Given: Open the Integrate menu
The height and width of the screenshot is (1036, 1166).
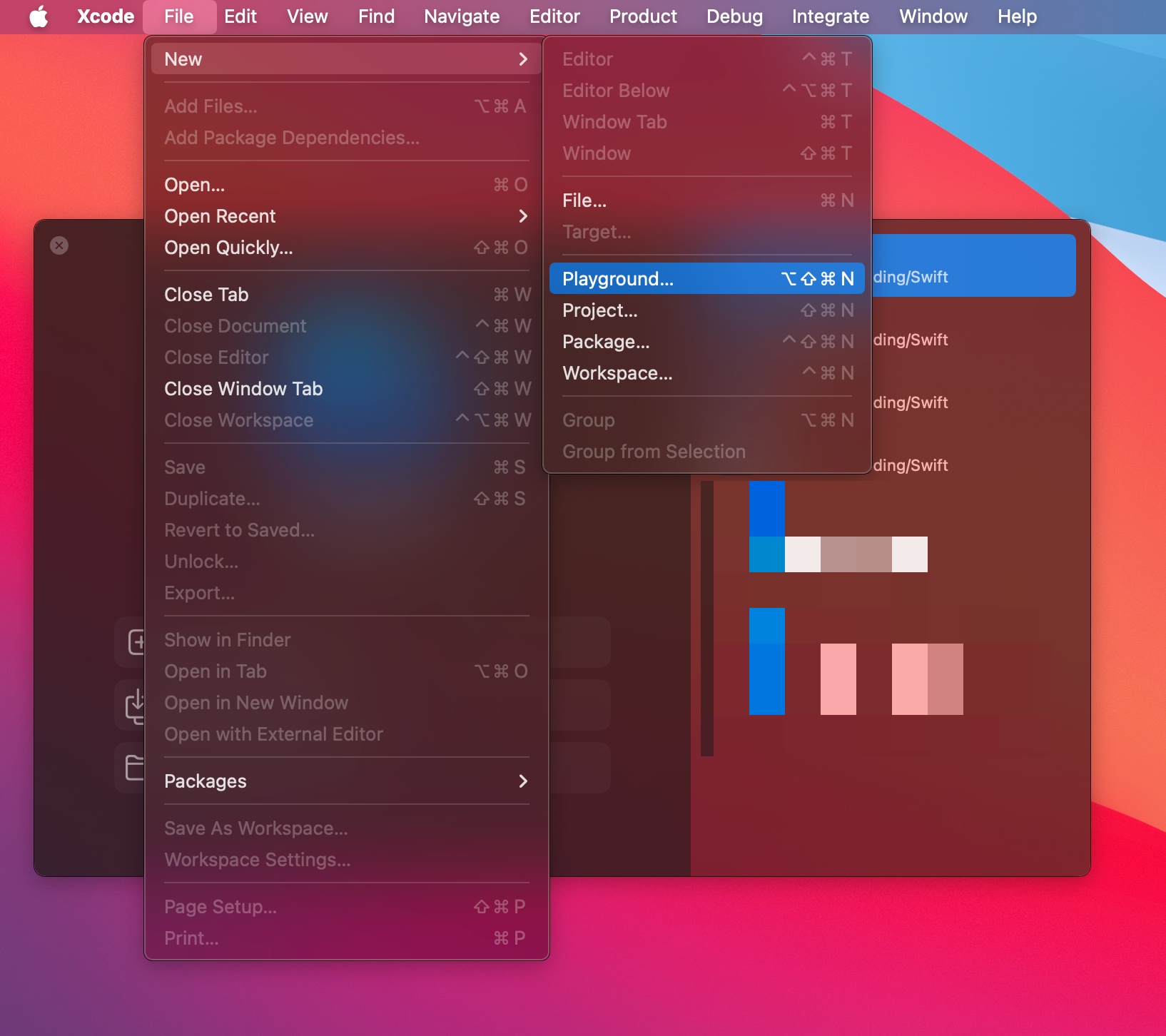Looking at the screenshot, I should point(831,16).
